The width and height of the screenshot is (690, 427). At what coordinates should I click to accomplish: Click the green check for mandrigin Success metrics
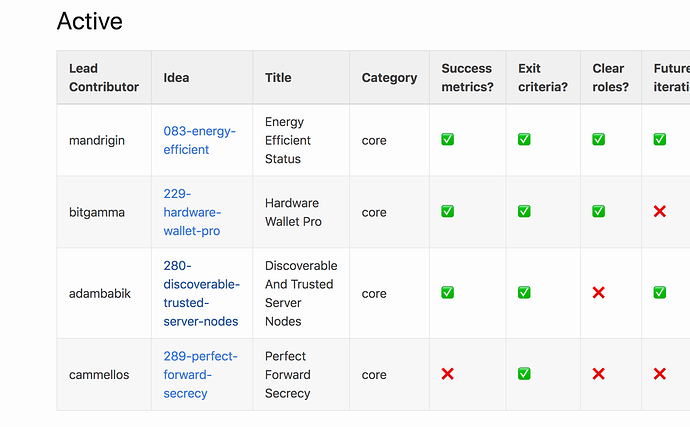coord(448,140)
